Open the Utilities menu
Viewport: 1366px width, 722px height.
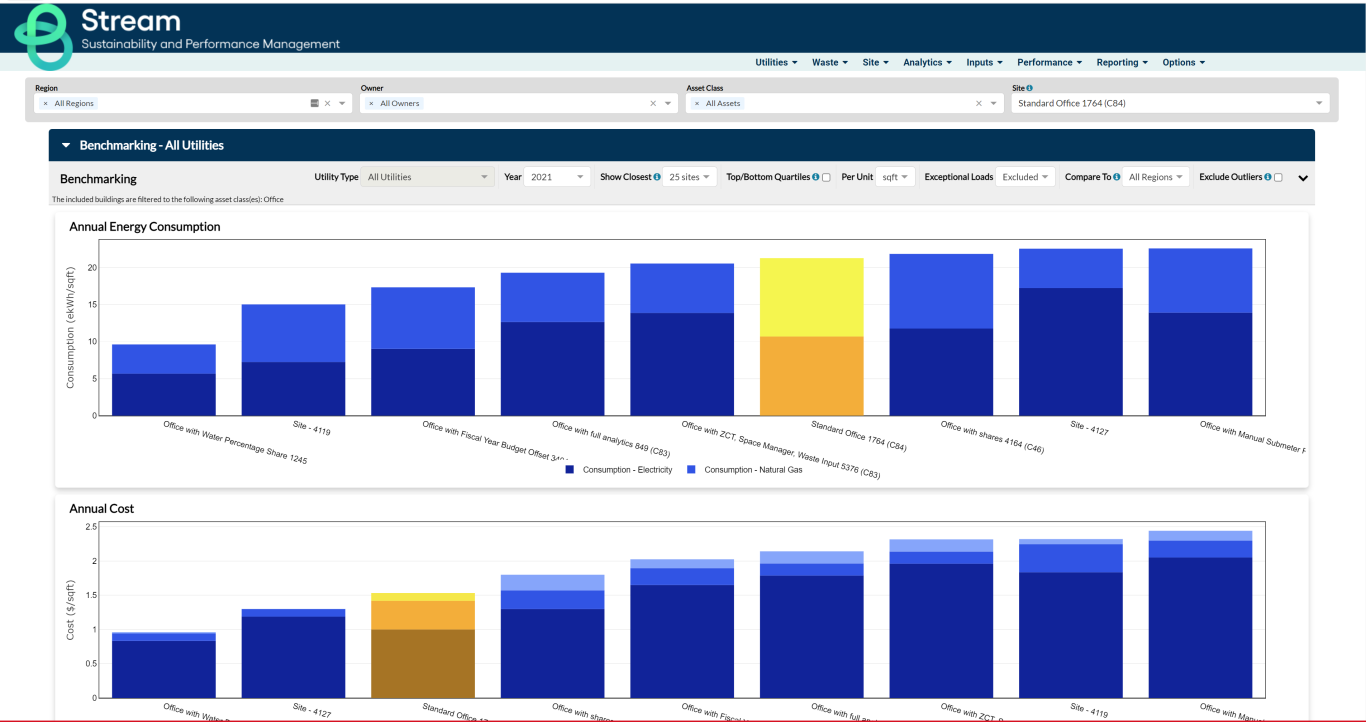[x=774, y=62]
